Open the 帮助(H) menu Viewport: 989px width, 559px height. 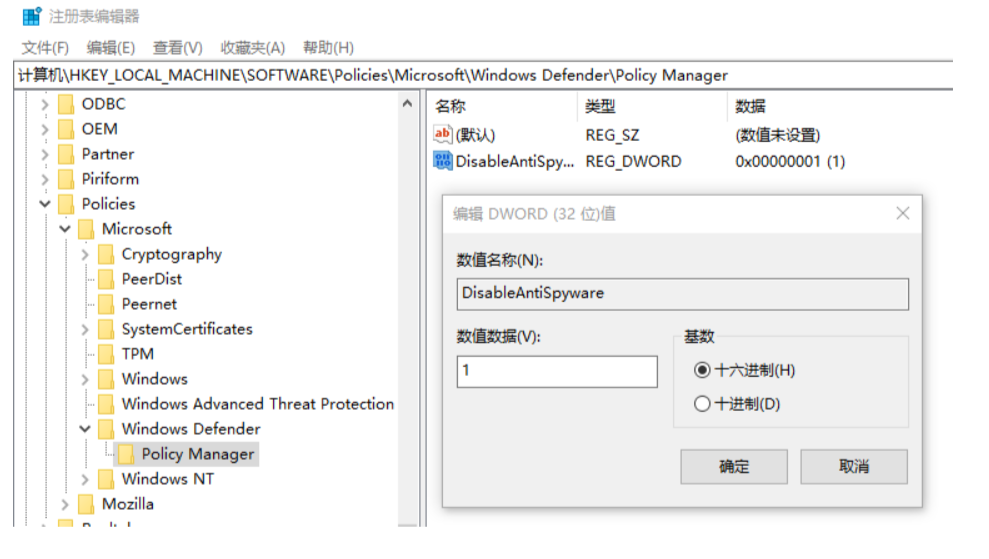(x=328, y=47)
